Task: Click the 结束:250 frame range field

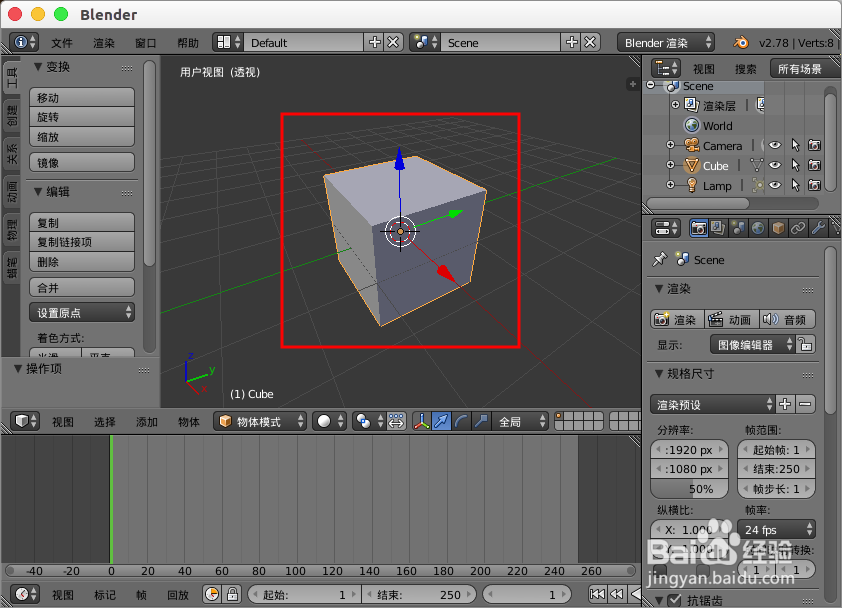Action: [776, 469]
